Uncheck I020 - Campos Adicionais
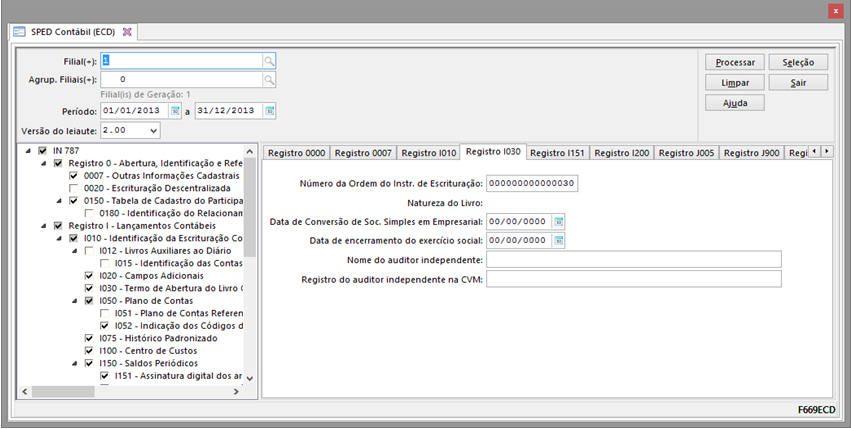The height and width of the screenshot is (429, 851). 89,276
